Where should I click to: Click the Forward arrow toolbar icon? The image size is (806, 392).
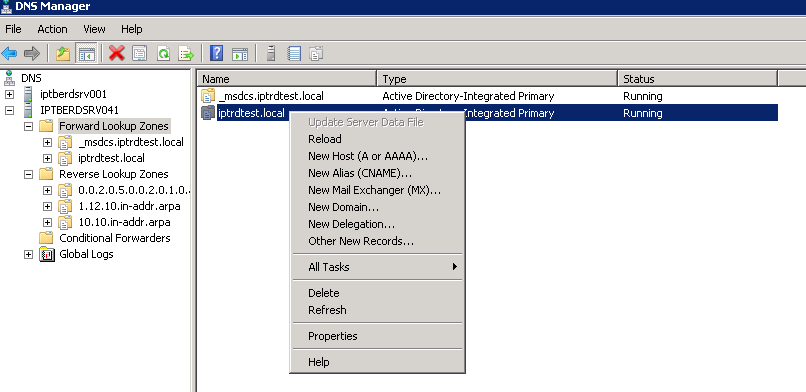pos(32,53)
